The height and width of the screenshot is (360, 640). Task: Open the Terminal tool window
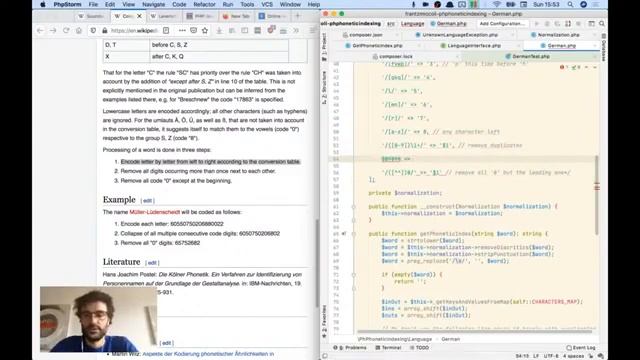point(388,348)
